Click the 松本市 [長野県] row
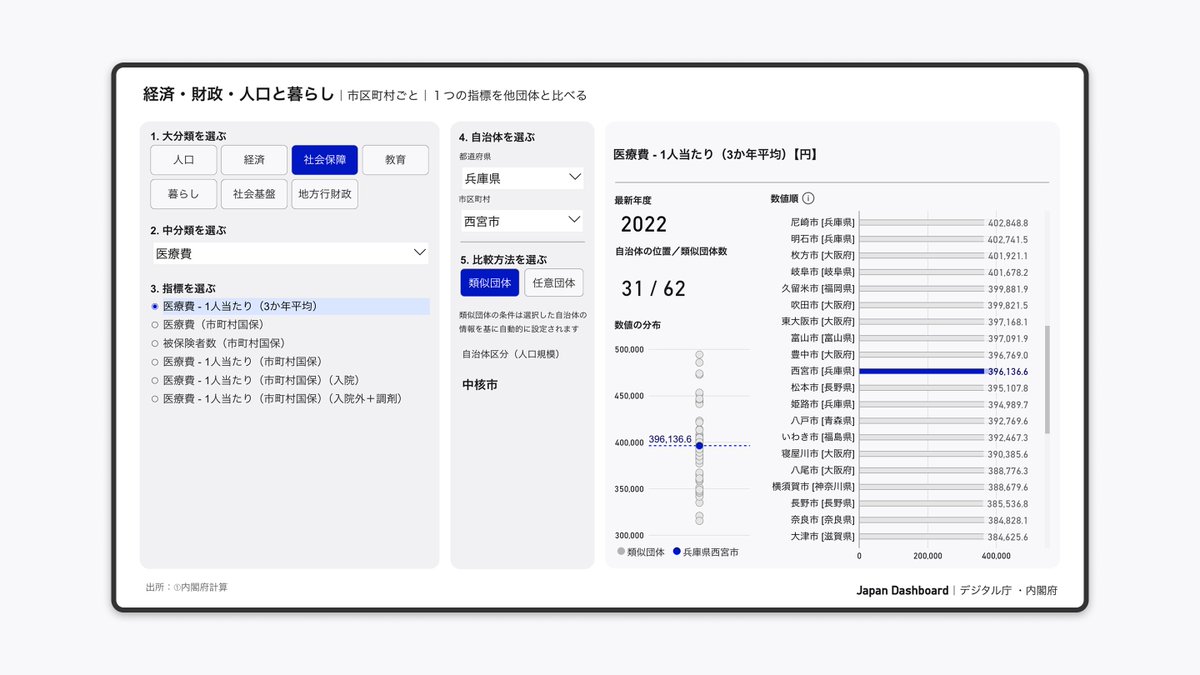Viewport: 1200px width, 675px height. 910,388
